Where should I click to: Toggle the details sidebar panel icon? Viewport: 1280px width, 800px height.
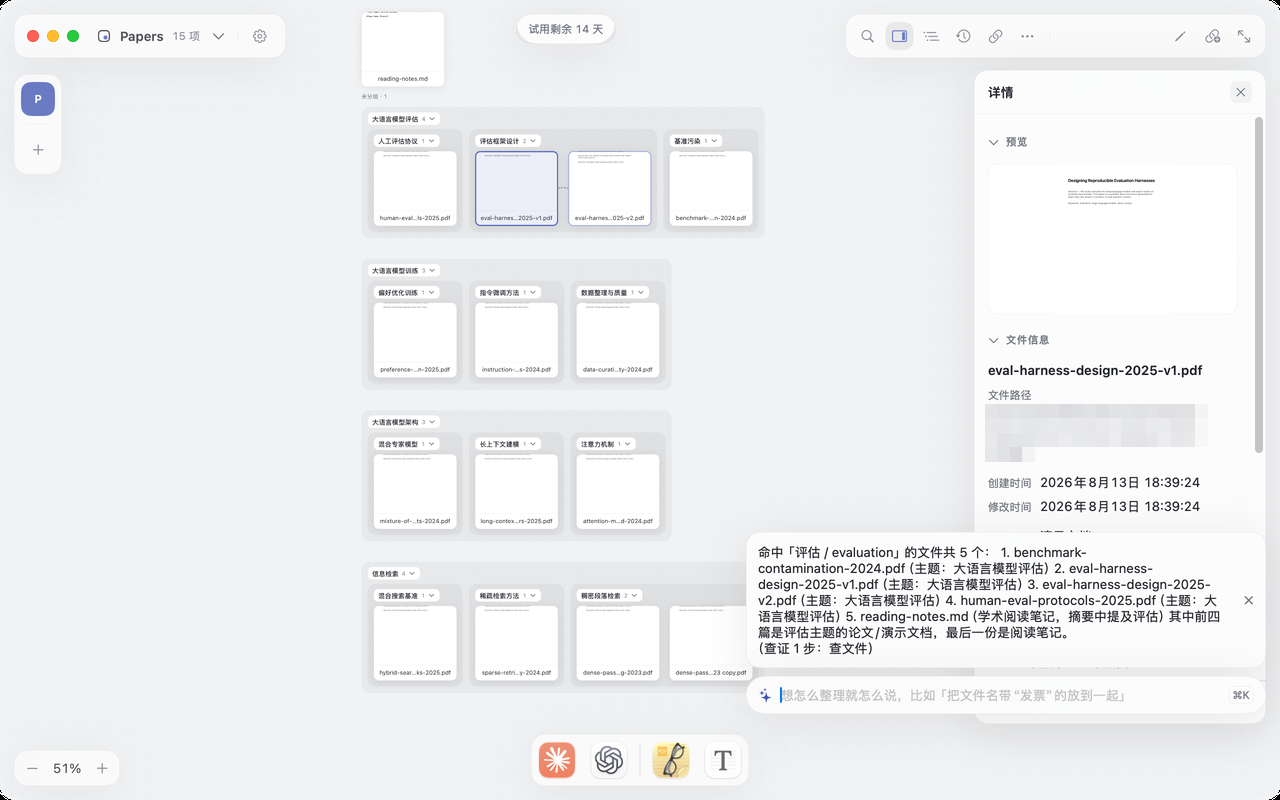(899, 36)
